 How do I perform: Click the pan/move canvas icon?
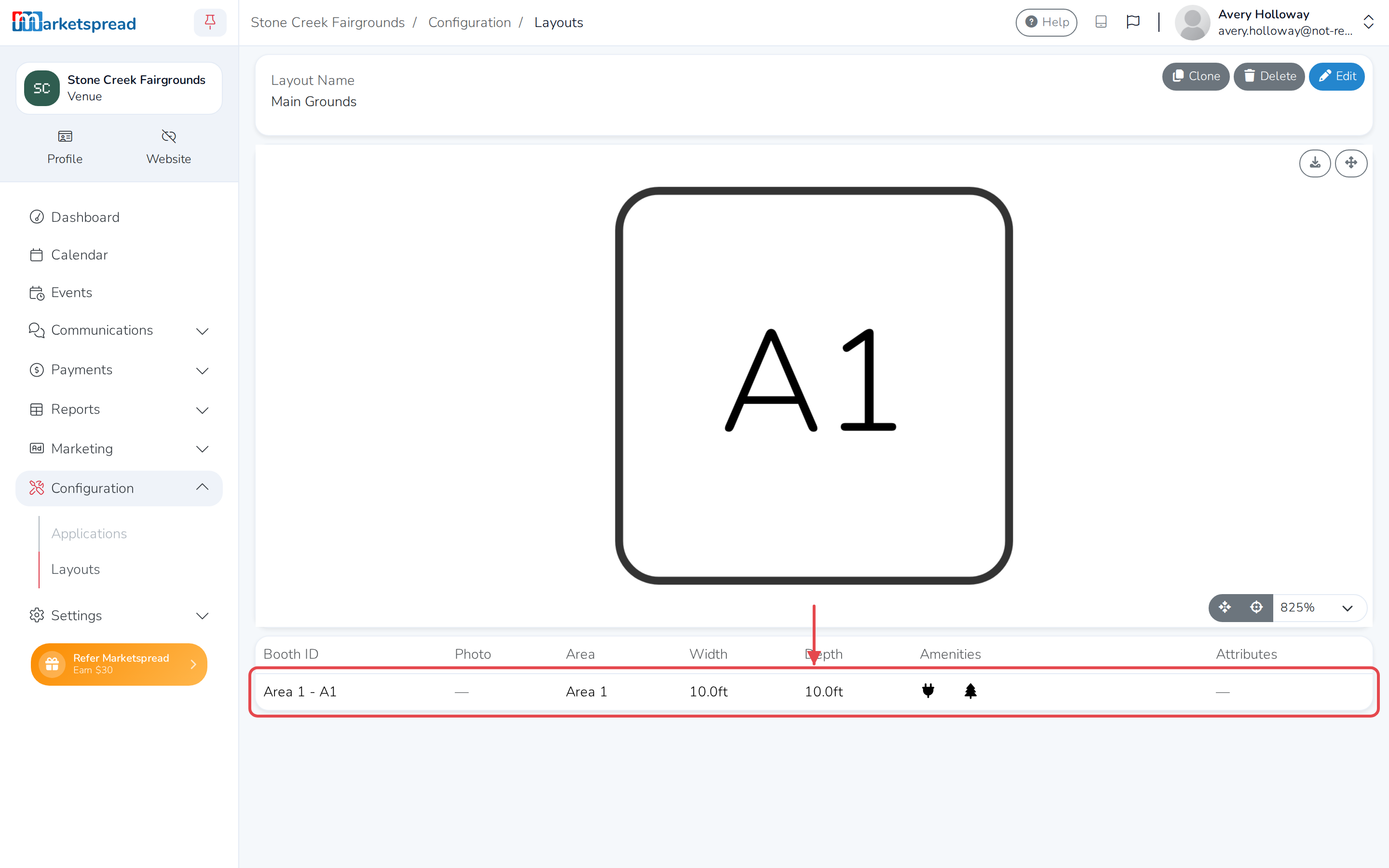tap(1350, 163)
